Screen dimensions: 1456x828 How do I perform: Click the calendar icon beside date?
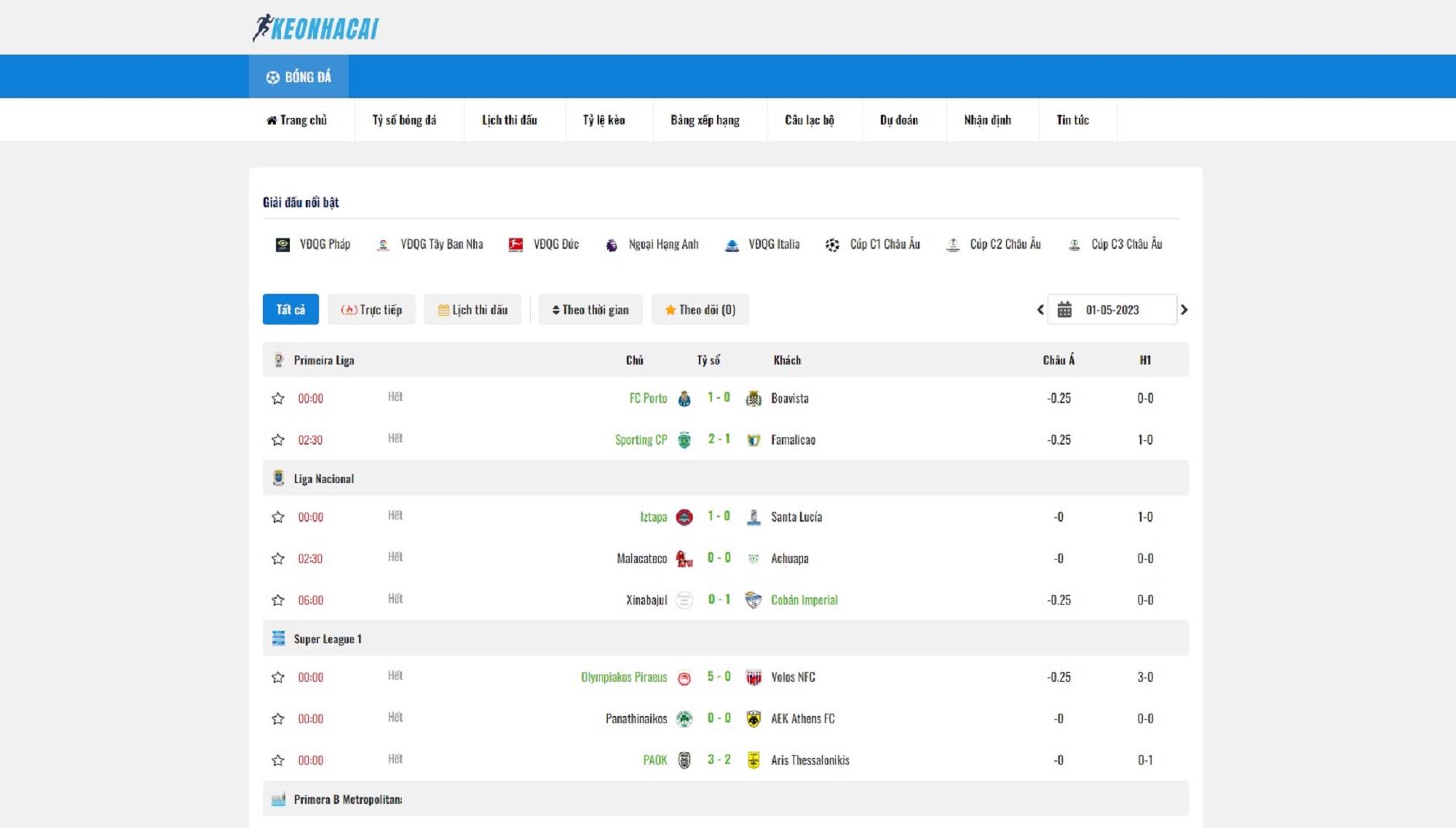click(x=1064, y=310)
